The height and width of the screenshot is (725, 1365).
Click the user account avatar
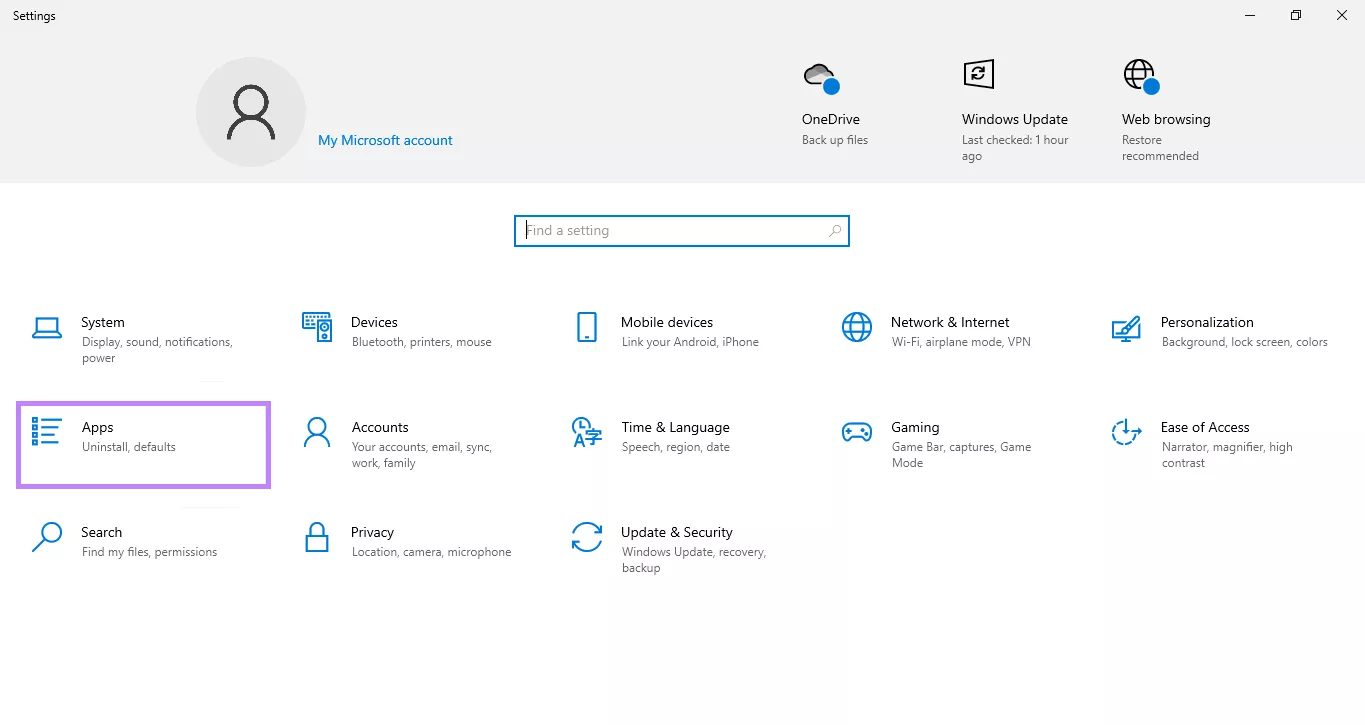(250, 111)
